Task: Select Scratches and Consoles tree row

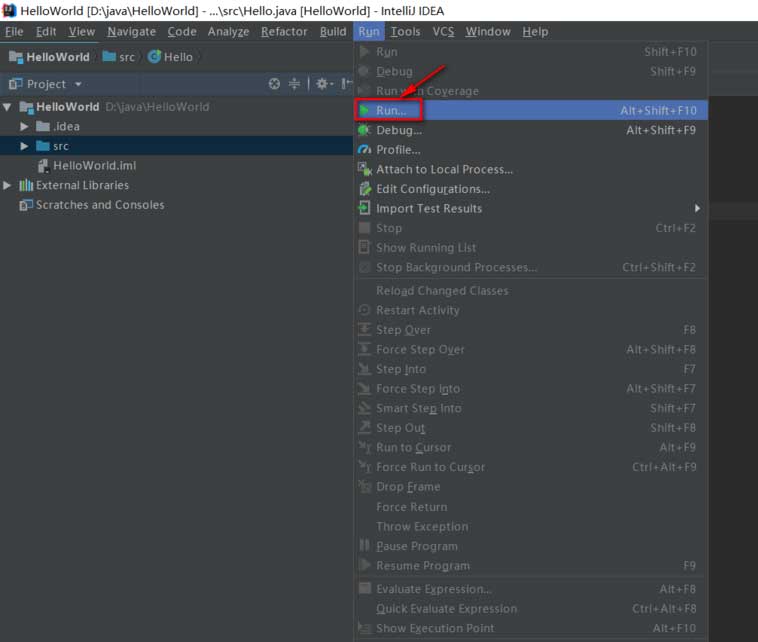Action: click(176, 205)
